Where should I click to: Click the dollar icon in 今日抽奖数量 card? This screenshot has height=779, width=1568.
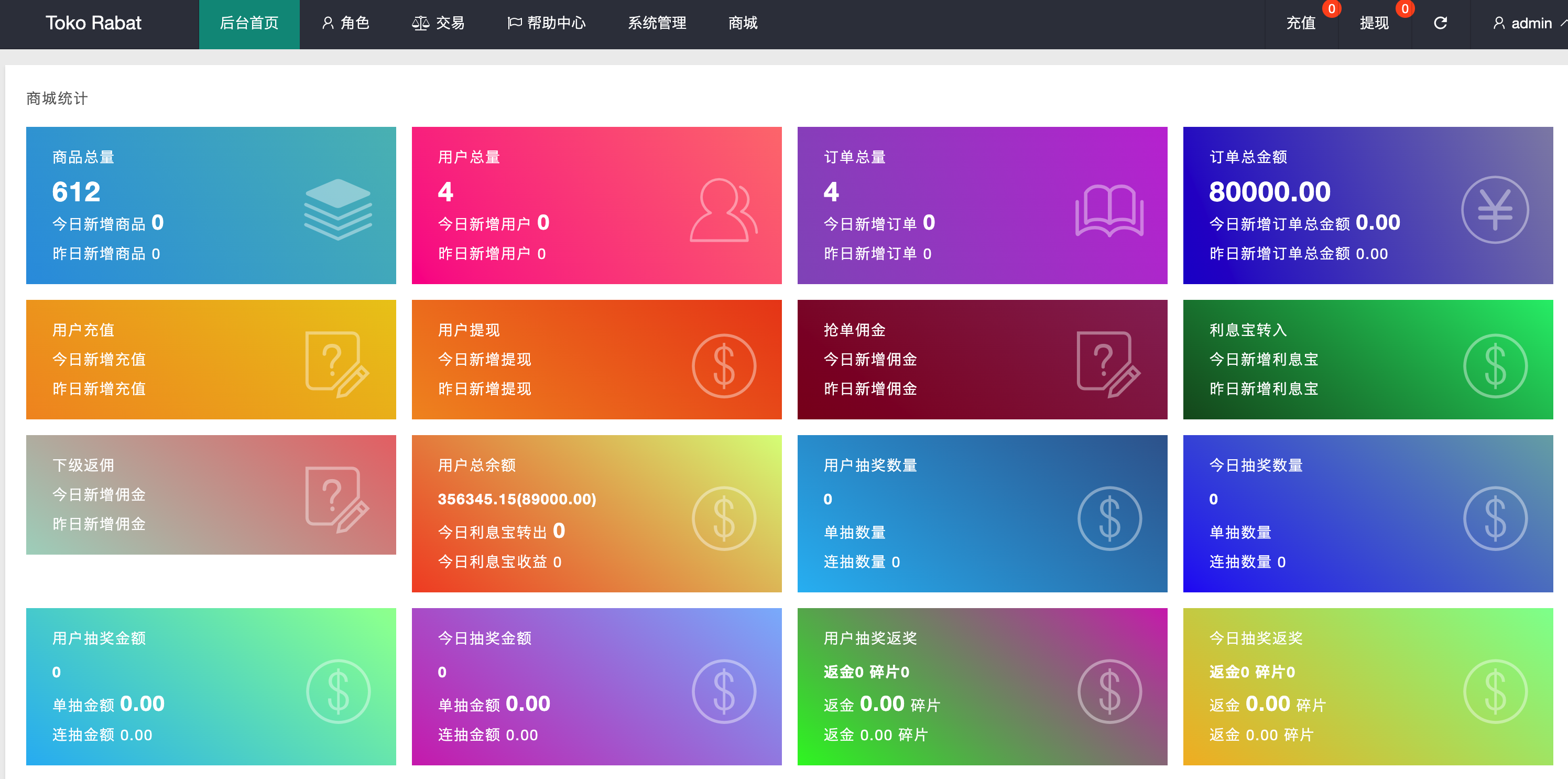1495,518
